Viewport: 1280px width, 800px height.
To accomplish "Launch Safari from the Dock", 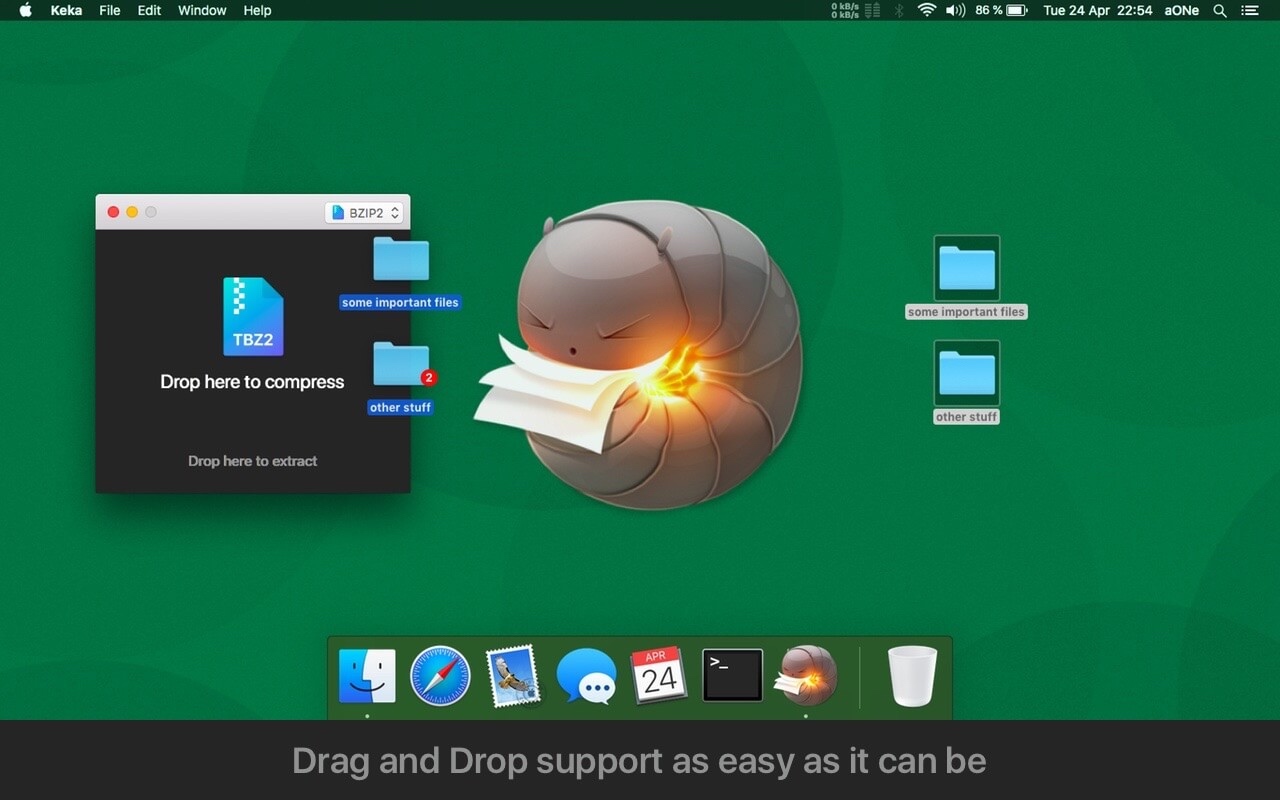I will coord(440,675).
